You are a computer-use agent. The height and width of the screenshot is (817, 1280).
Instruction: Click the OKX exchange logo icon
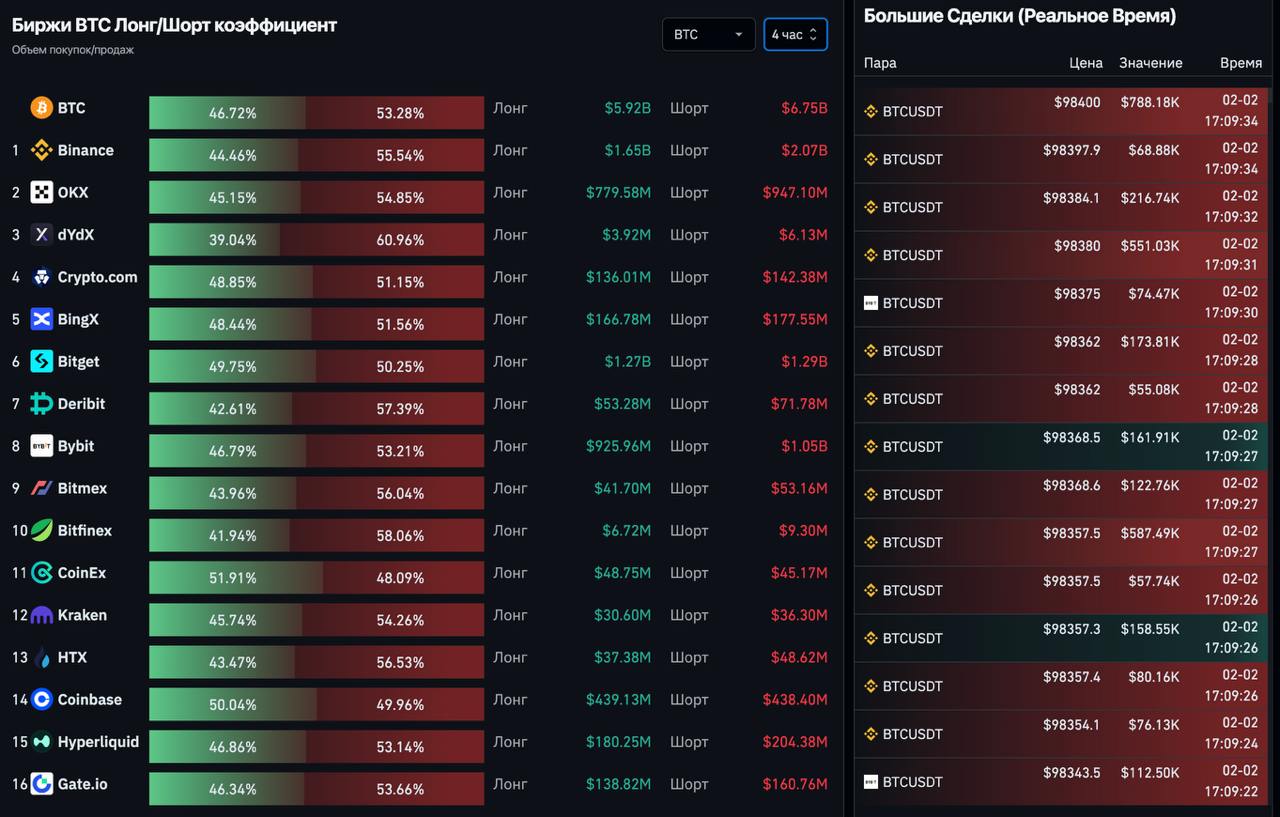41,192
